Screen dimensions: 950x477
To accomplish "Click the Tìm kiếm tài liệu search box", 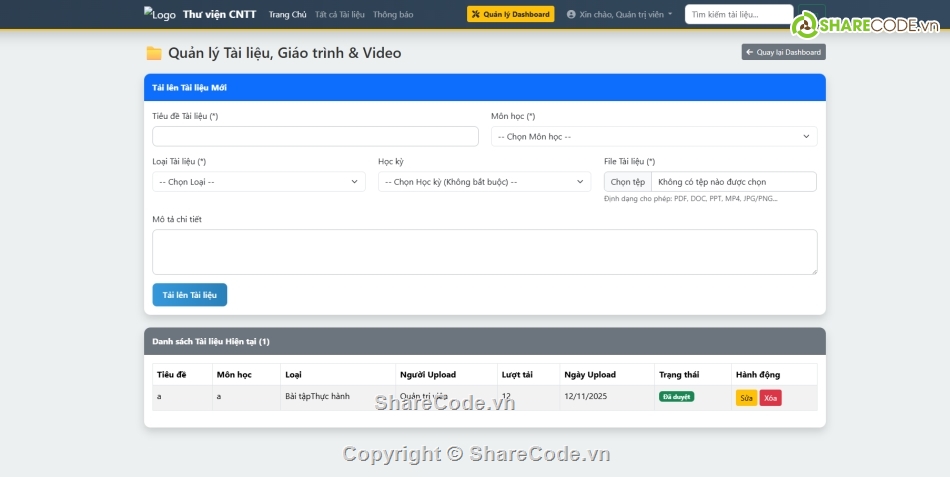I will coord(738,14).
